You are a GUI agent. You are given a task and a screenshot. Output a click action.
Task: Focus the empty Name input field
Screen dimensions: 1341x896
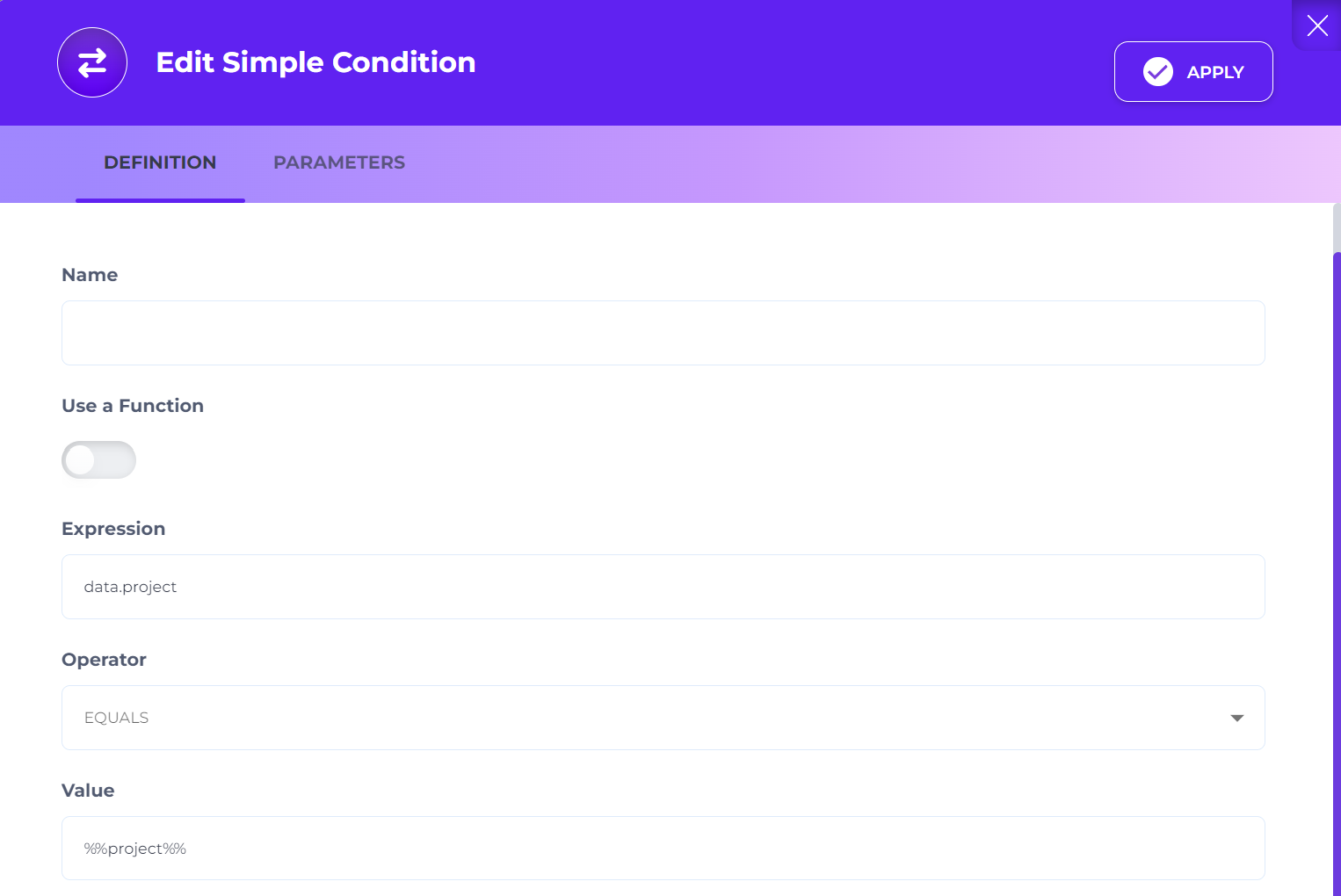point(663,333)
